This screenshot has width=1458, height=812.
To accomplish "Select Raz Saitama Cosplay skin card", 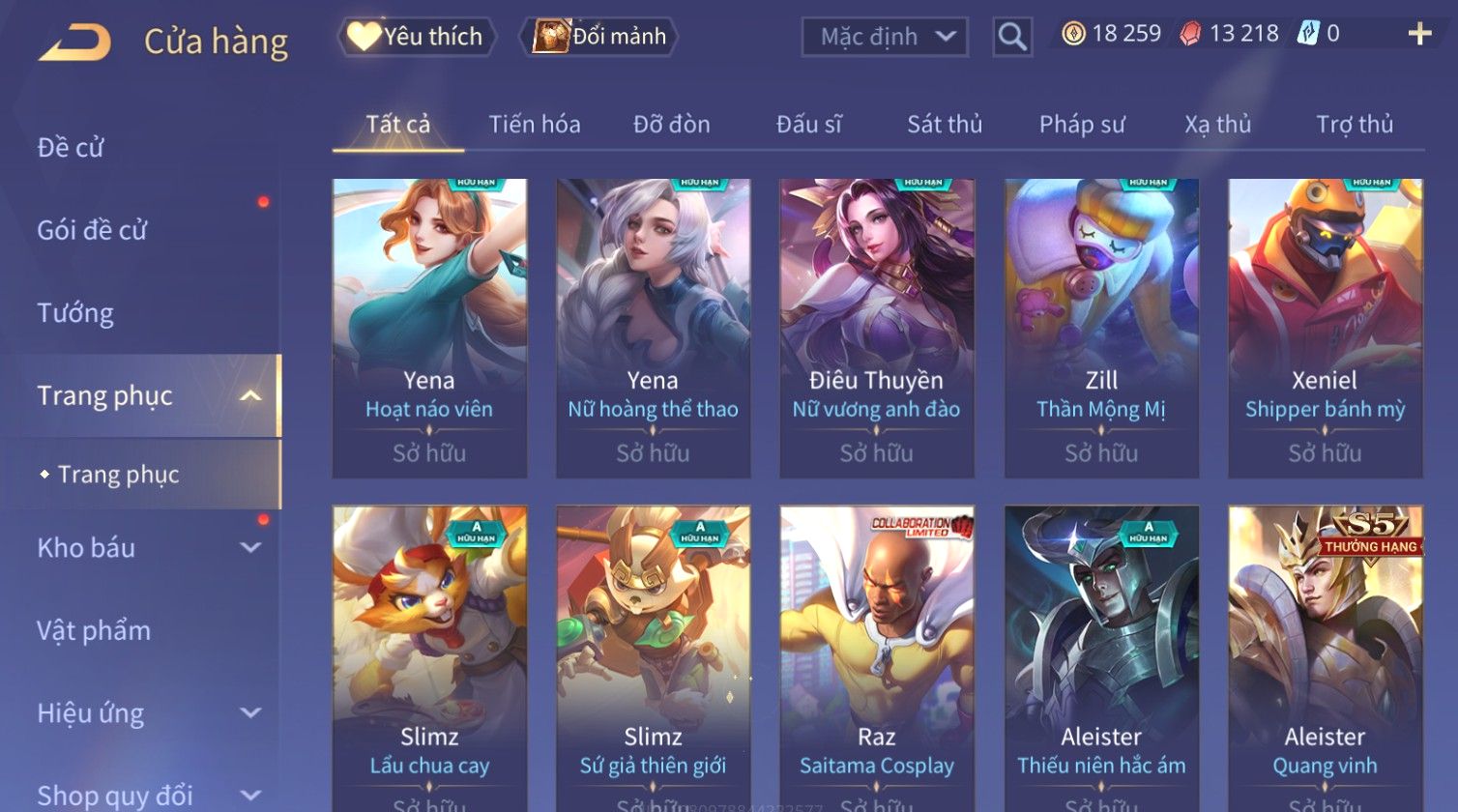I will tap(877, 658).
